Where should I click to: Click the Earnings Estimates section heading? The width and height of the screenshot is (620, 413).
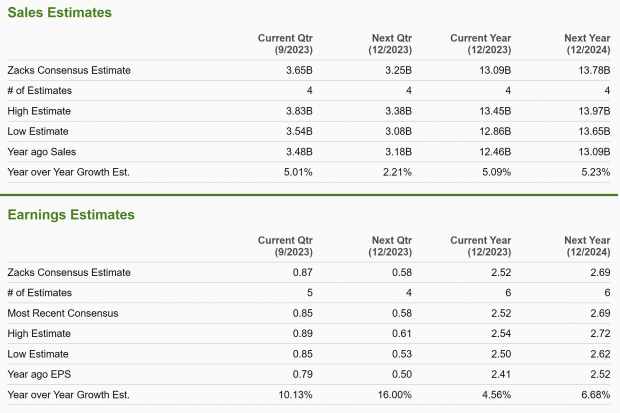click(x=71, y=214)
